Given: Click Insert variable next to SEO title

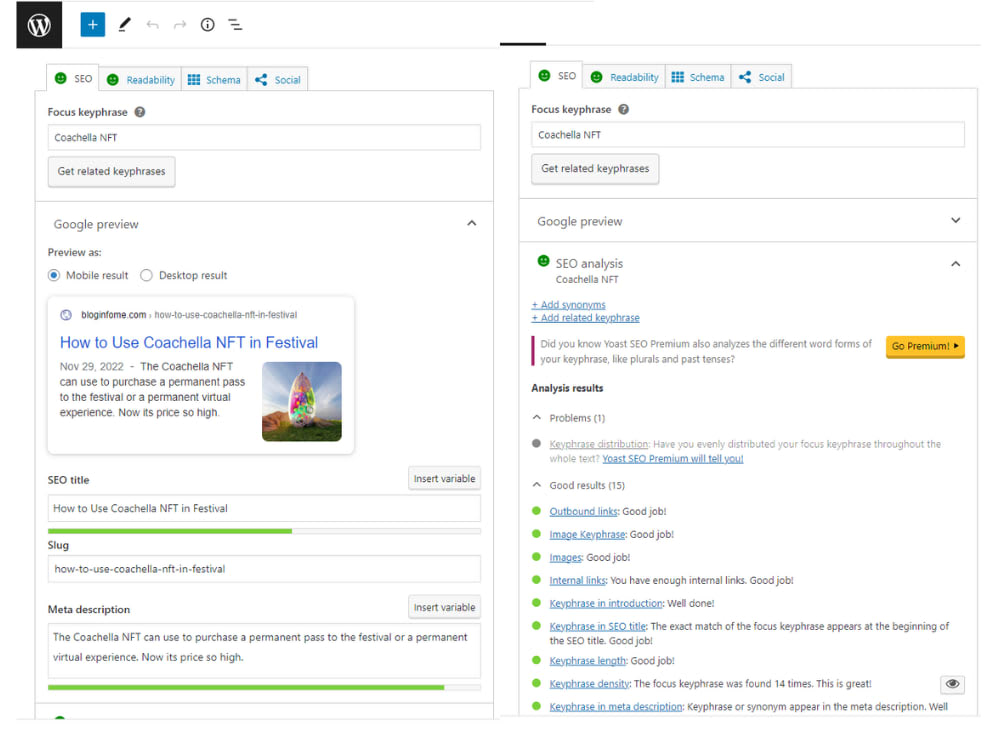Looking at the screenshot, I should 445,479.
